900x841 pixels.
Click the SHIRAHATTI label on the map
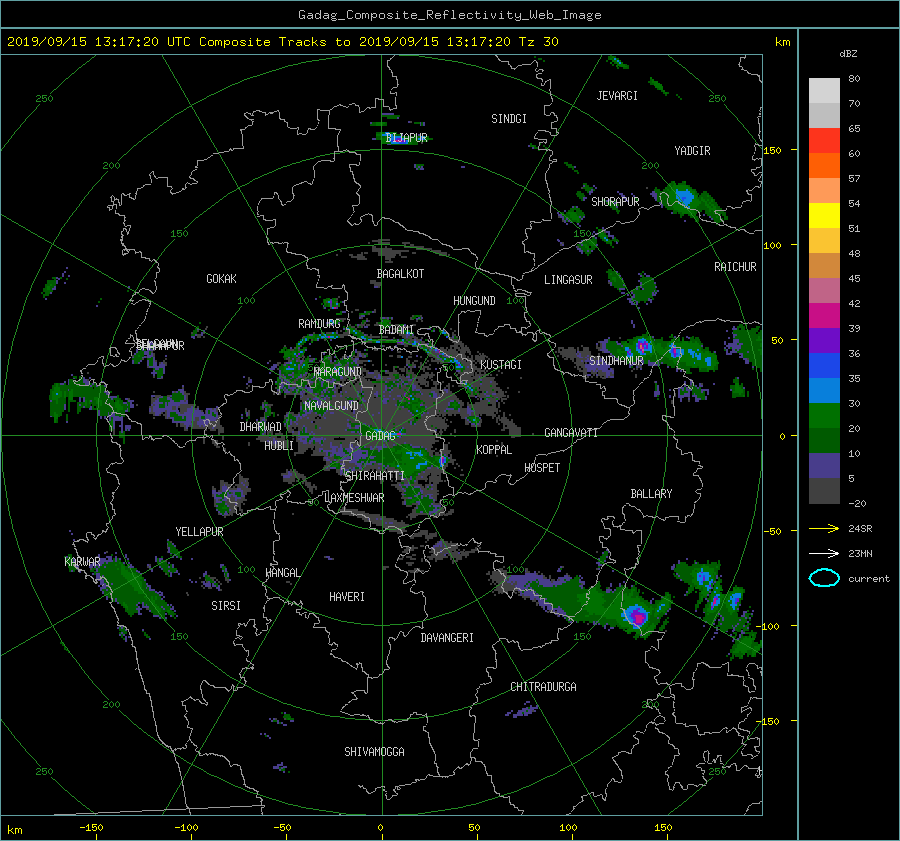374,475
